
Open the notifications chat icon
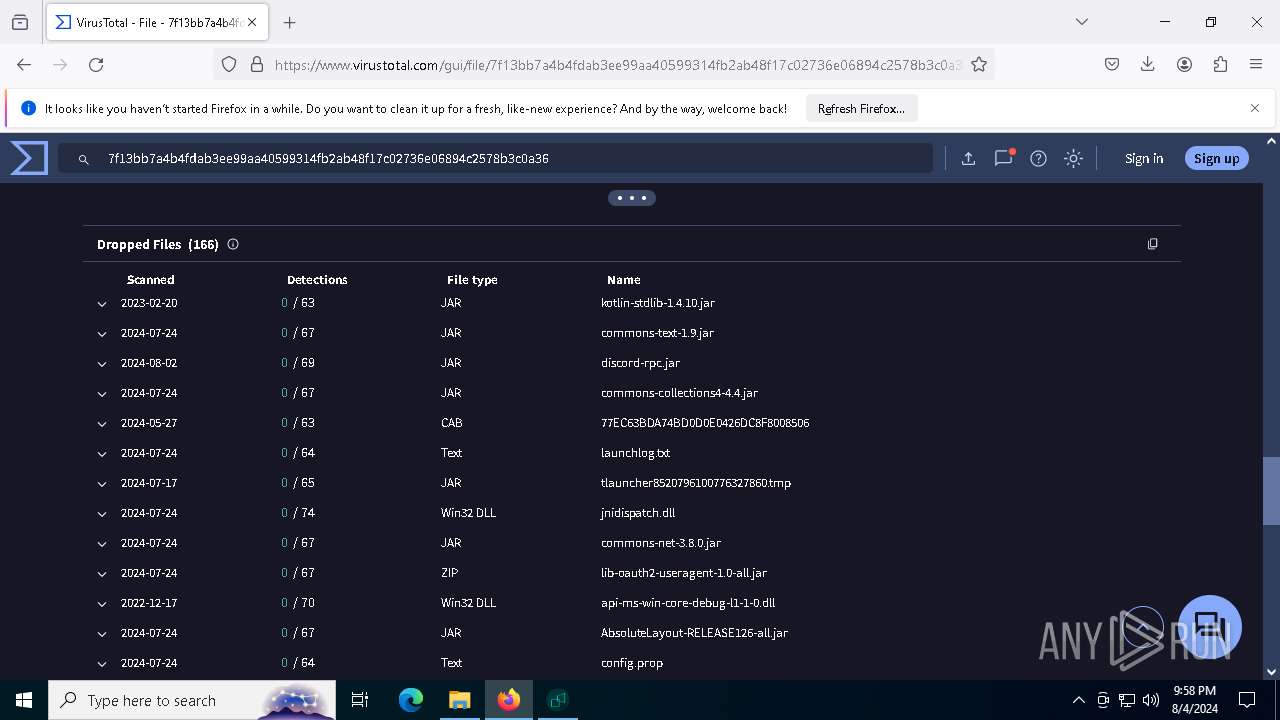1003,158
